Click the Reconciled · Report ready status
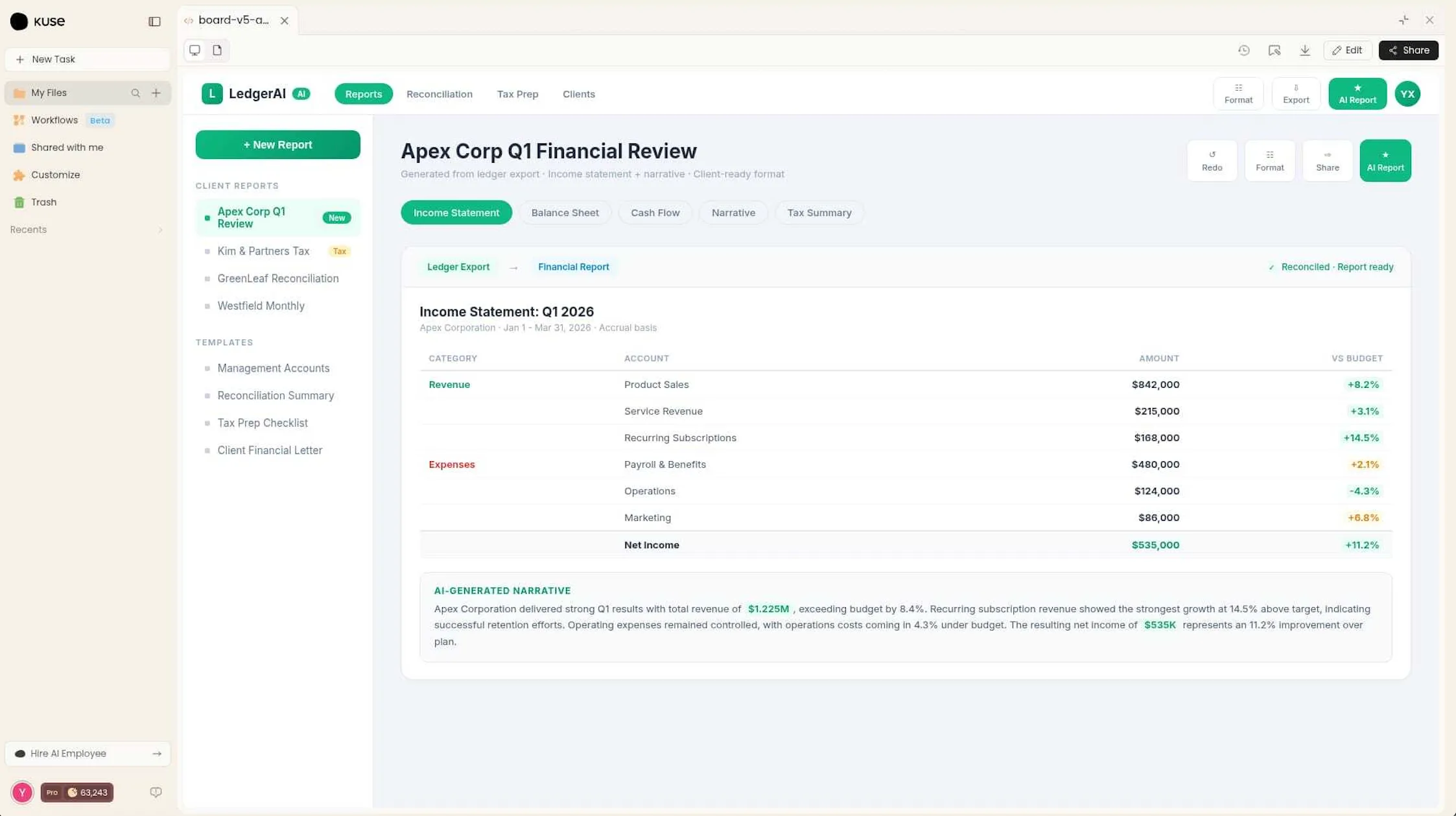1456x816 pixels. pyautogui.click(x=1331, y=267)
